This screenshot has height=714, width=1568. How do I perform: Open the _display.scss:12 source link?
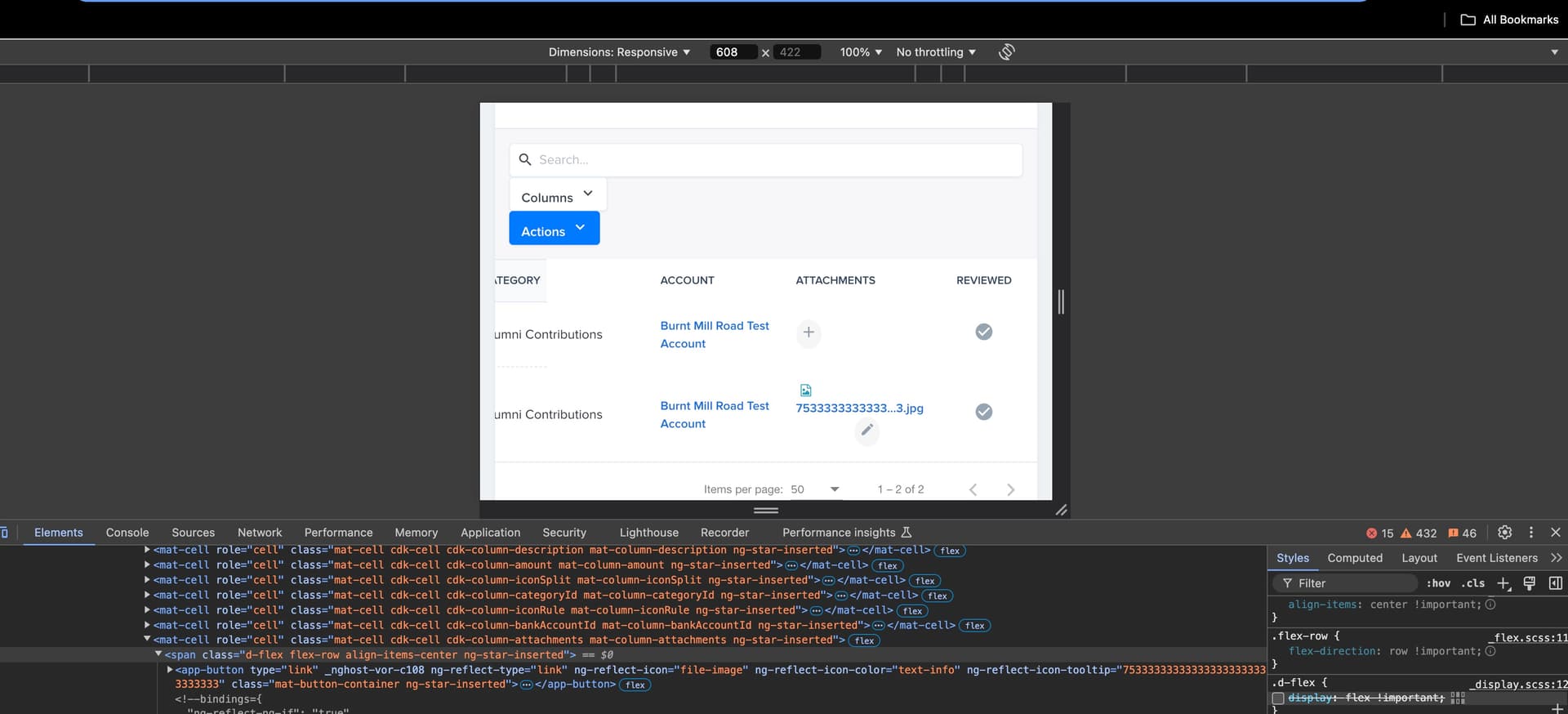pyautogui.click(x=1518, y=685)
